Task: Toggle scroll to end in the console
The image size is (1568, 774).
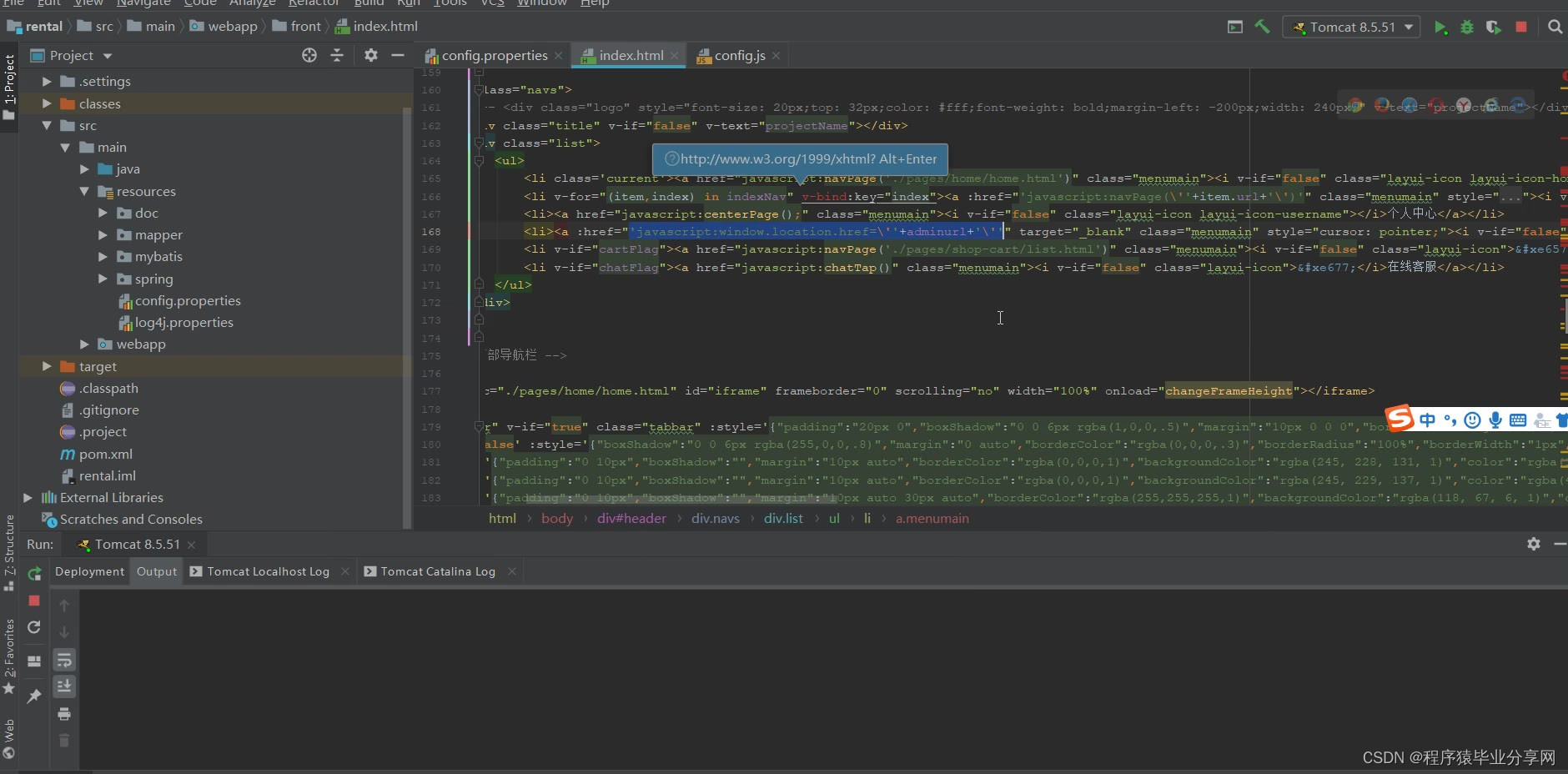Action: tap(64, 686)
